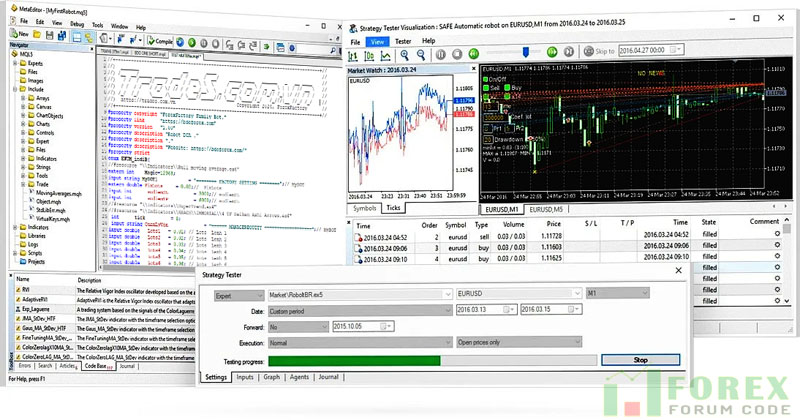Adjust the visualization speed slider
Image resolution: width=800 pixels, height=420 pixels.
[x=526, y=51]
